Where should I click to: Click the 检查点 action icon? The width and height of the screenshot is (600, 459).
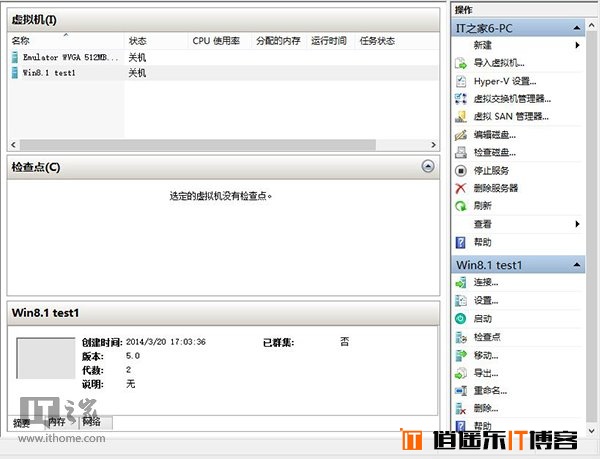tap(461, 337)
